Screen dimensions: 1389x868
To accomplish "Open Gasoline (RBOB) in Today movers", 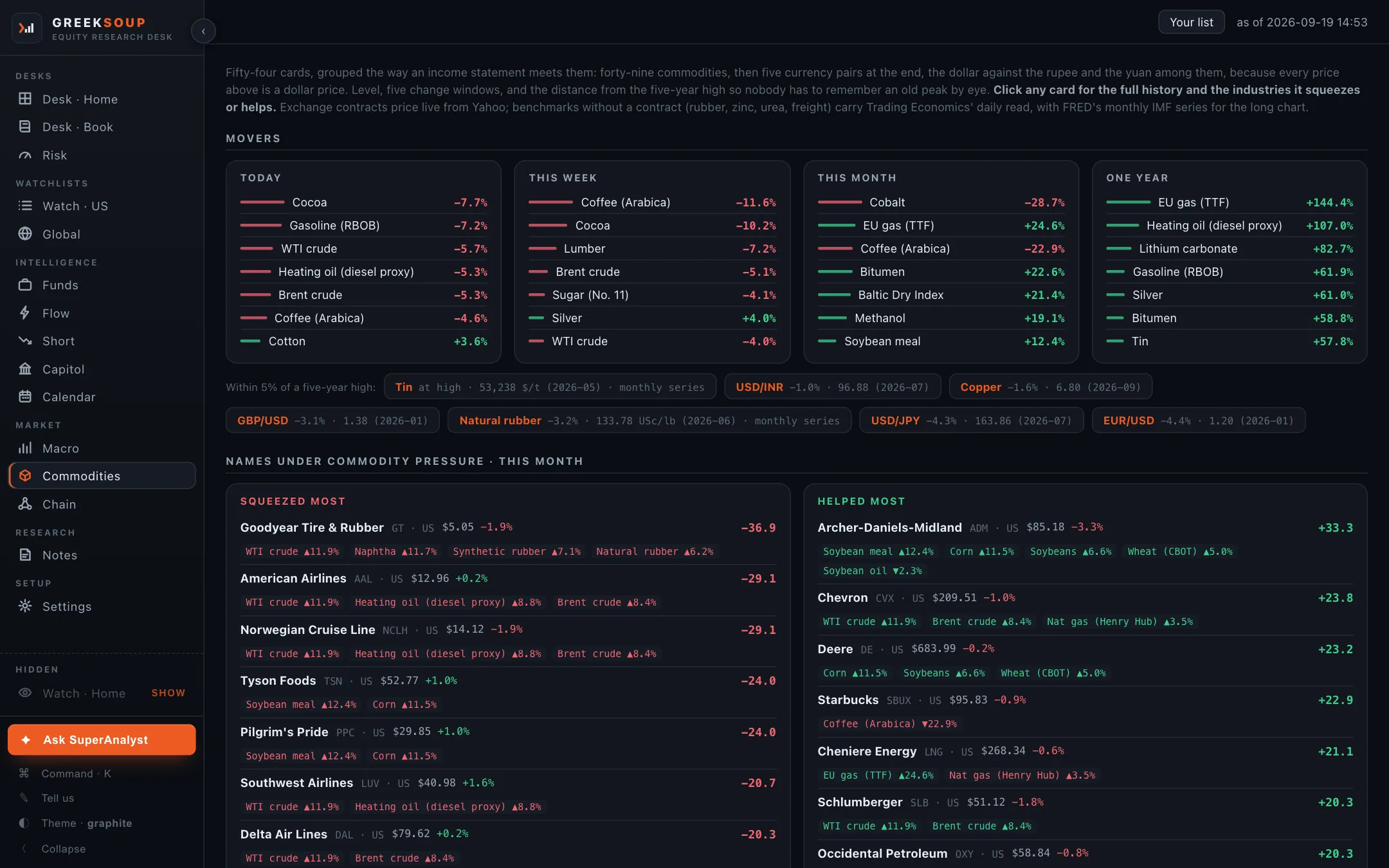I will [x=363, y=226].
